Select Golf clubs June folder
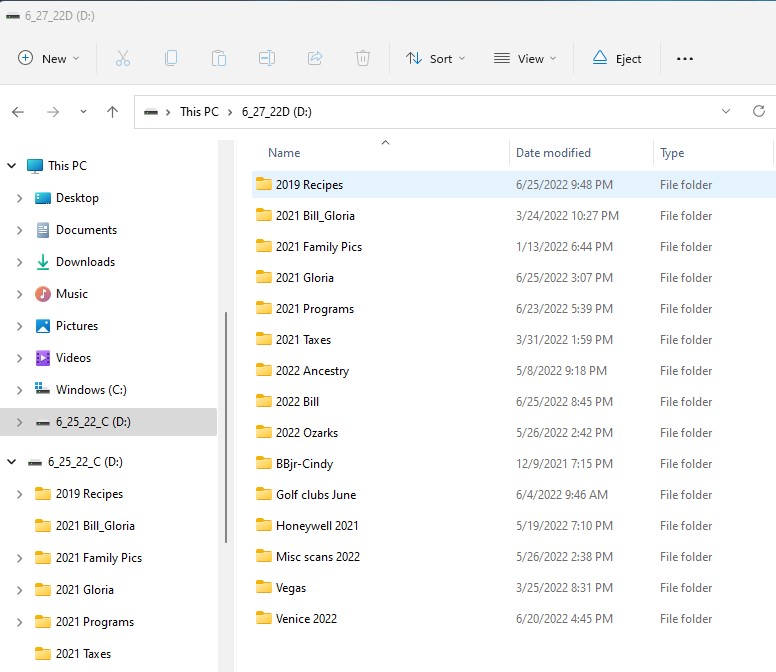The width and height of the screenshot is (776, 672). (316, 495)
